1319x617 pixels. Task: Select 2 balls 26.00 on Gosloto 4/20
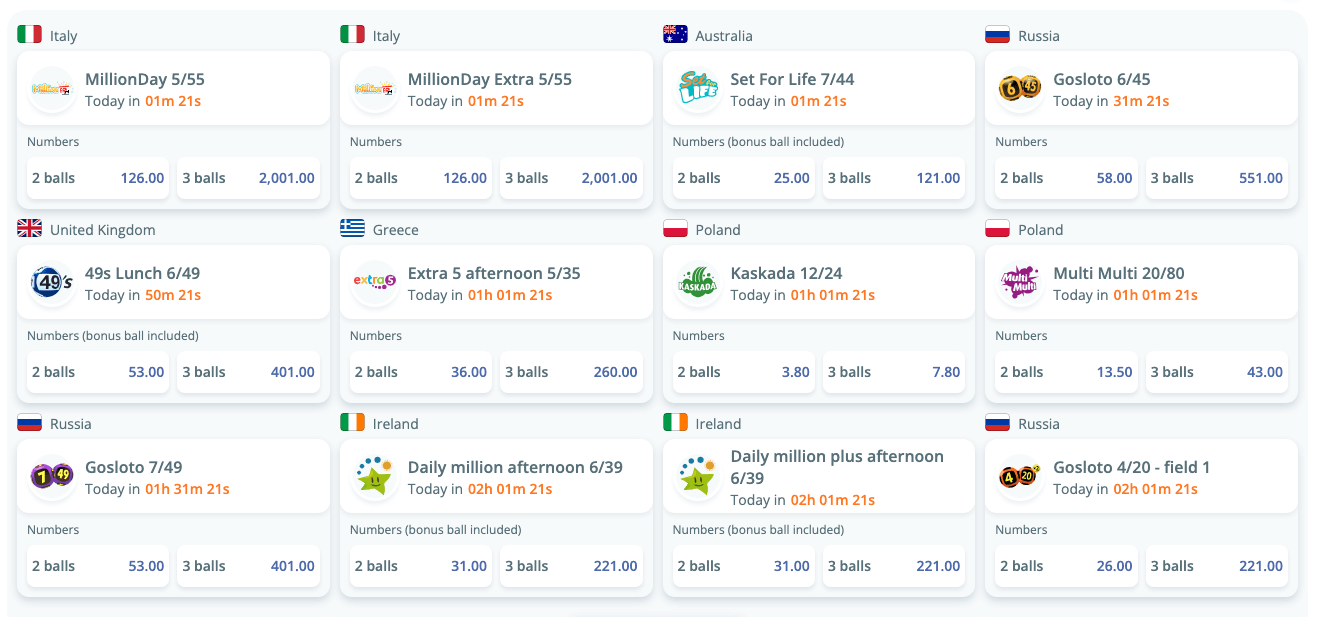(x=1066, y=566)
